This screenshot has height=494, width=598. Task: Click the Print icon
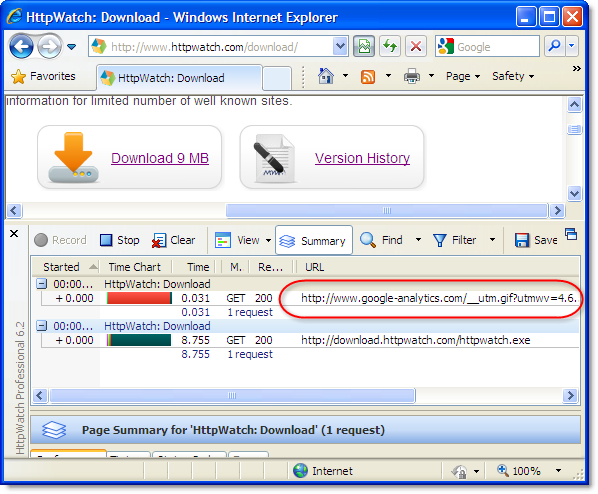click(412, 76)
